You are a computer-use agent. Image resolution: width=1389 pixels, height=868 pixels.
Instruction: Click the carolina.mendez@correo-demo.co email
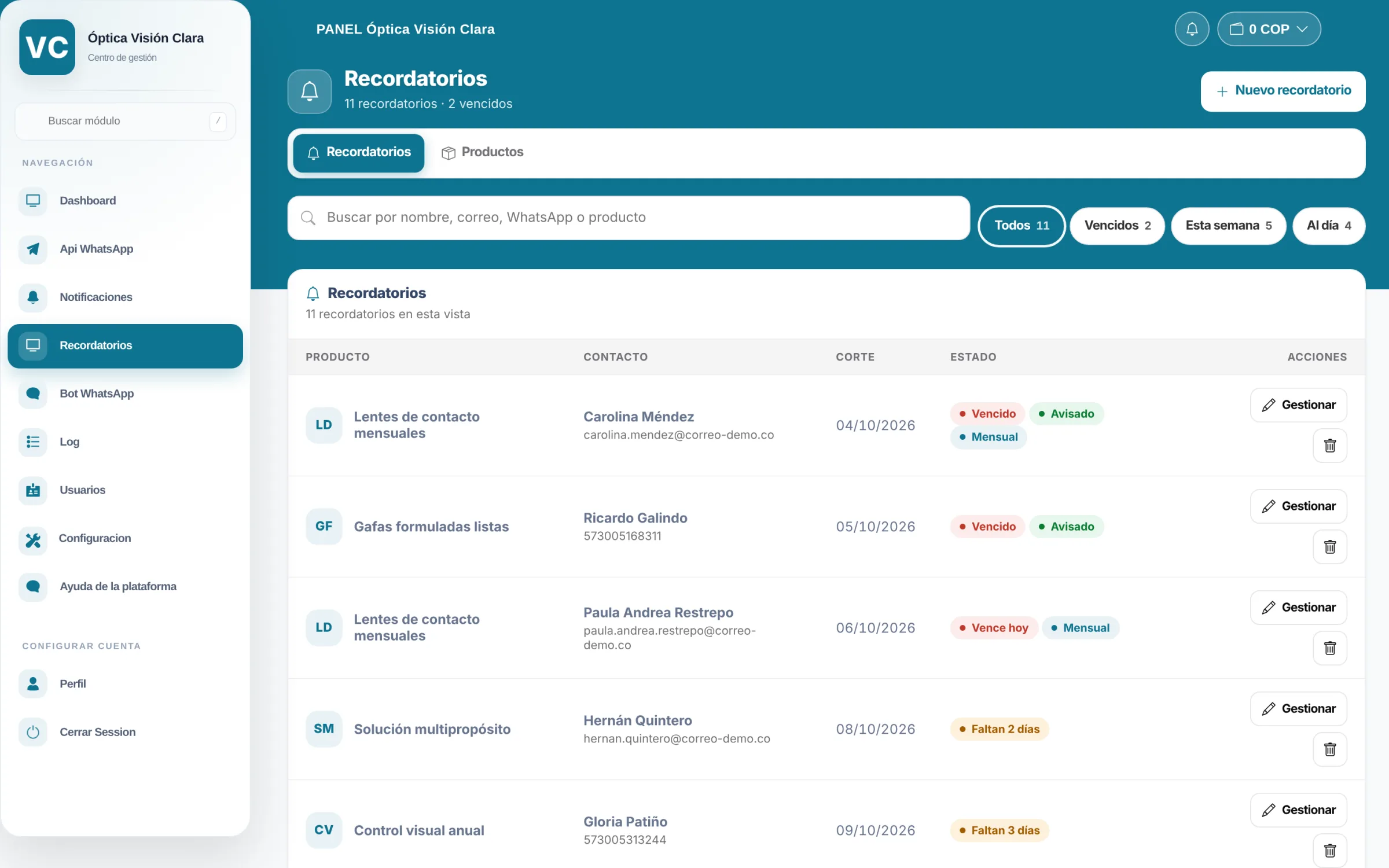pyautogui.click(x=678, y=435)
